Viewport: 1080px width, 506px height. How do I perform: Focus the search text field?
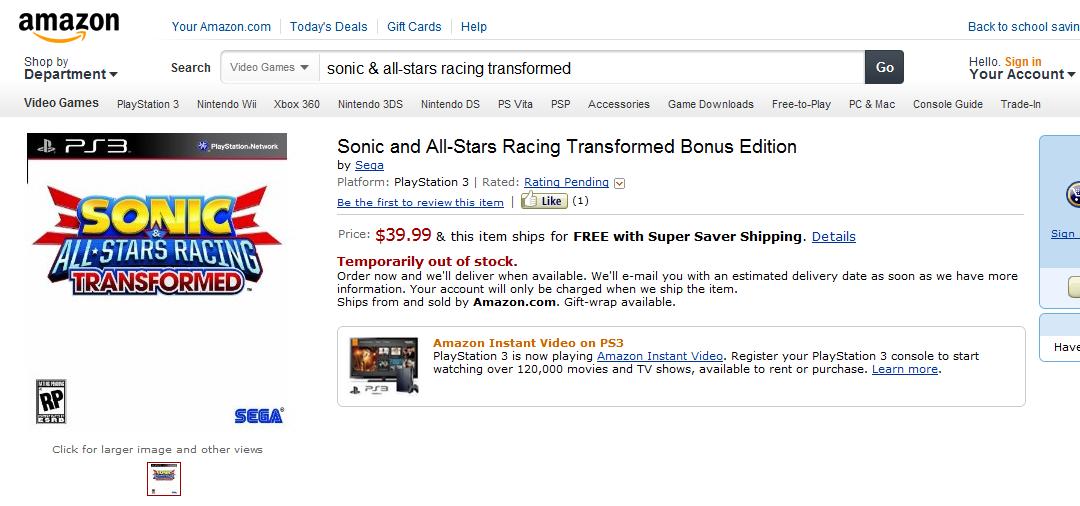tap(592, 67)
